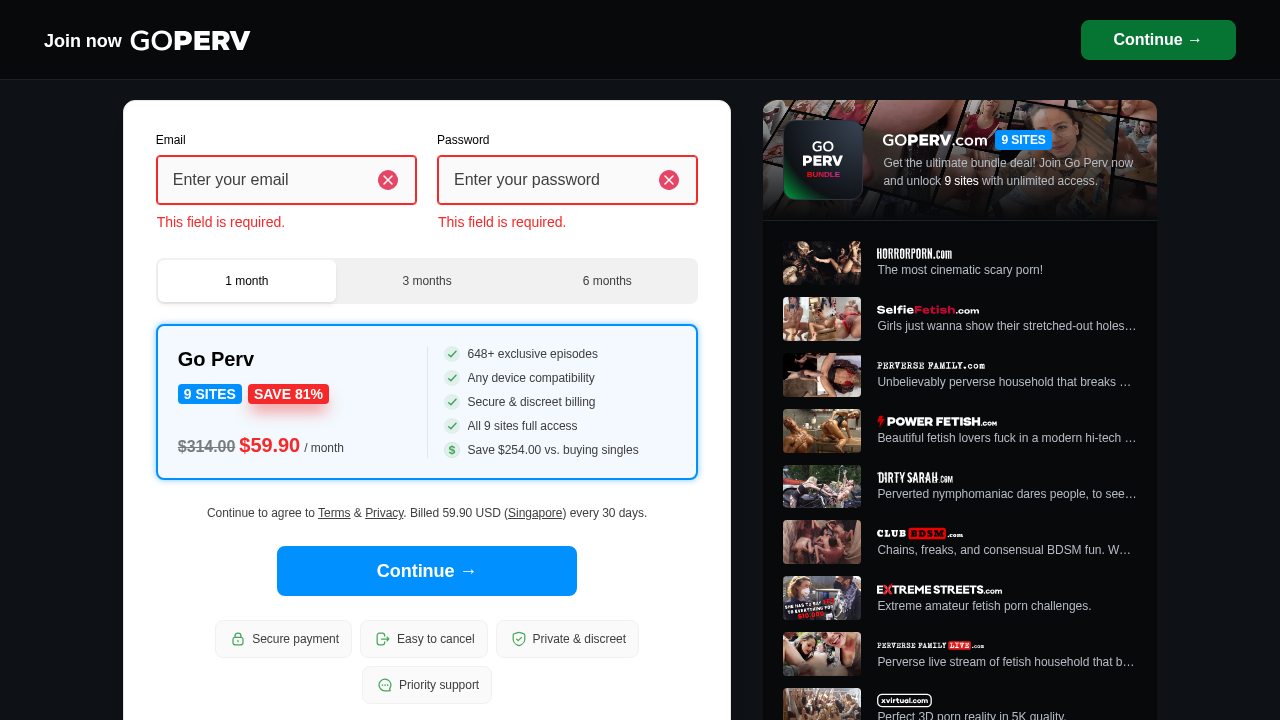Click the red X icon in the password field

(x=669, y=180)
